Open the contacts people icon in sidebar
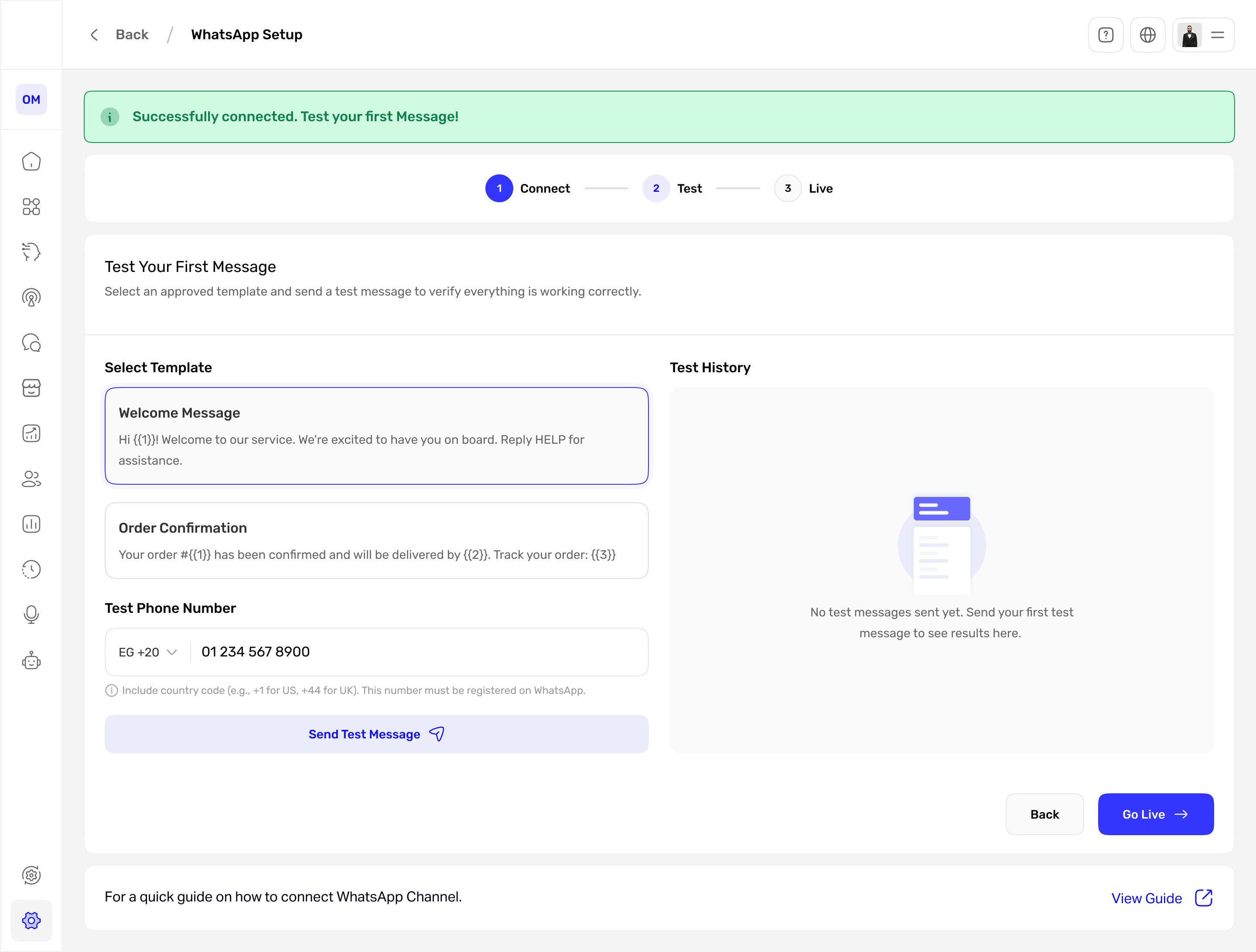The image size is (1256, 952). coord(31,479)
